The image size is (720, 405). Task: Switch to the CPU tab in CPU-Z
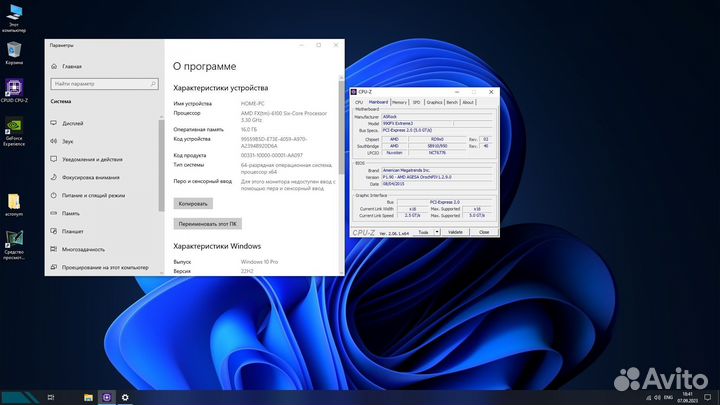[359, 102]
